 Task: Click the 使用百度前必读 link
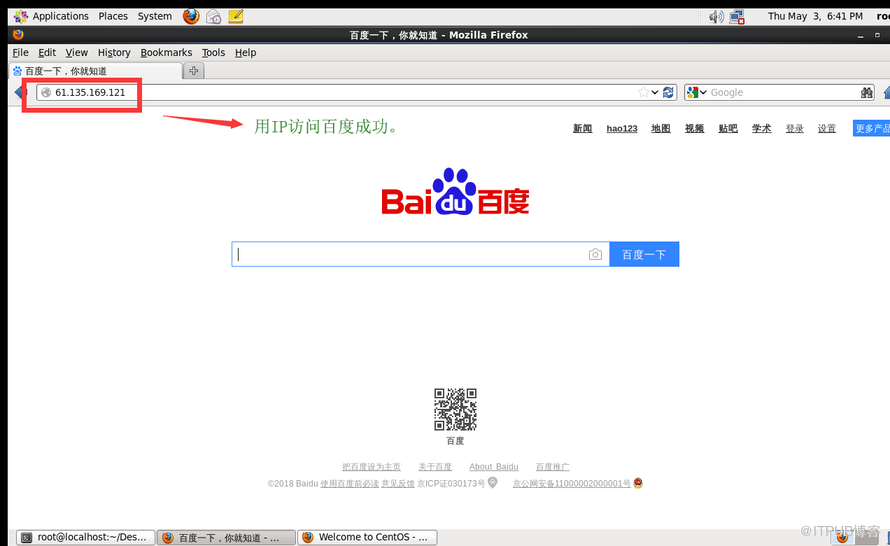point(349,484)
